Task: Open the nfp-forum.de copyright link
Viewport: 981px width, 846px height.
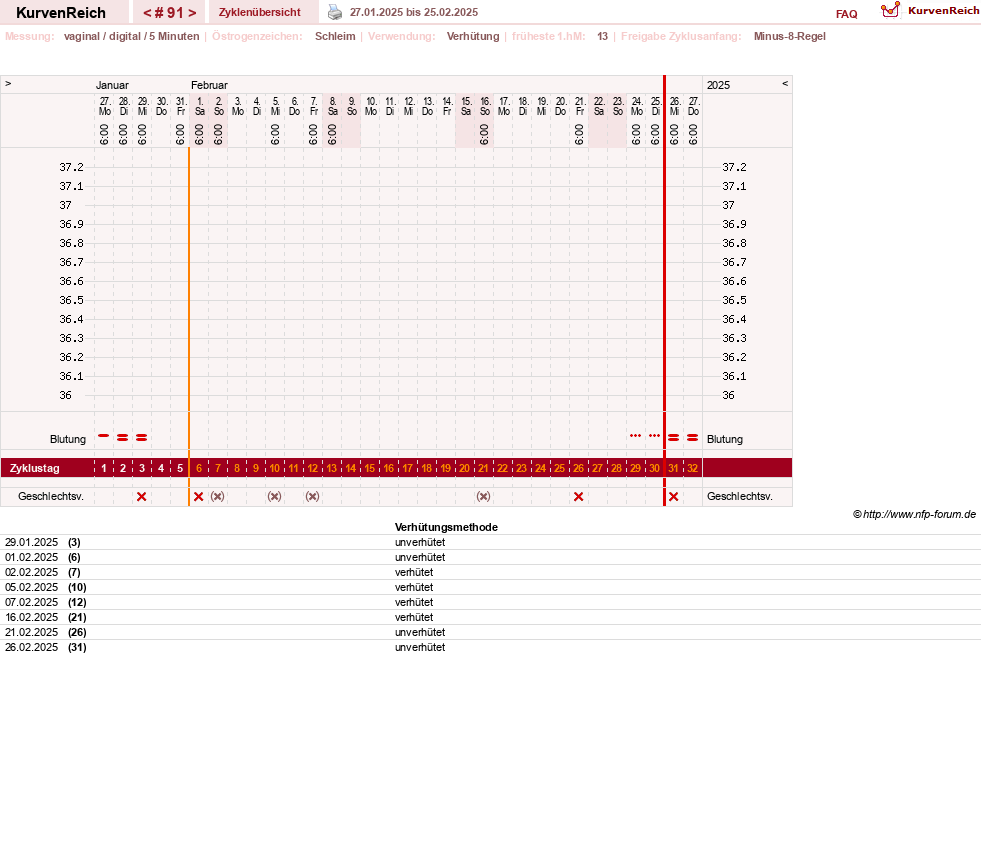Action: [914, 514]
